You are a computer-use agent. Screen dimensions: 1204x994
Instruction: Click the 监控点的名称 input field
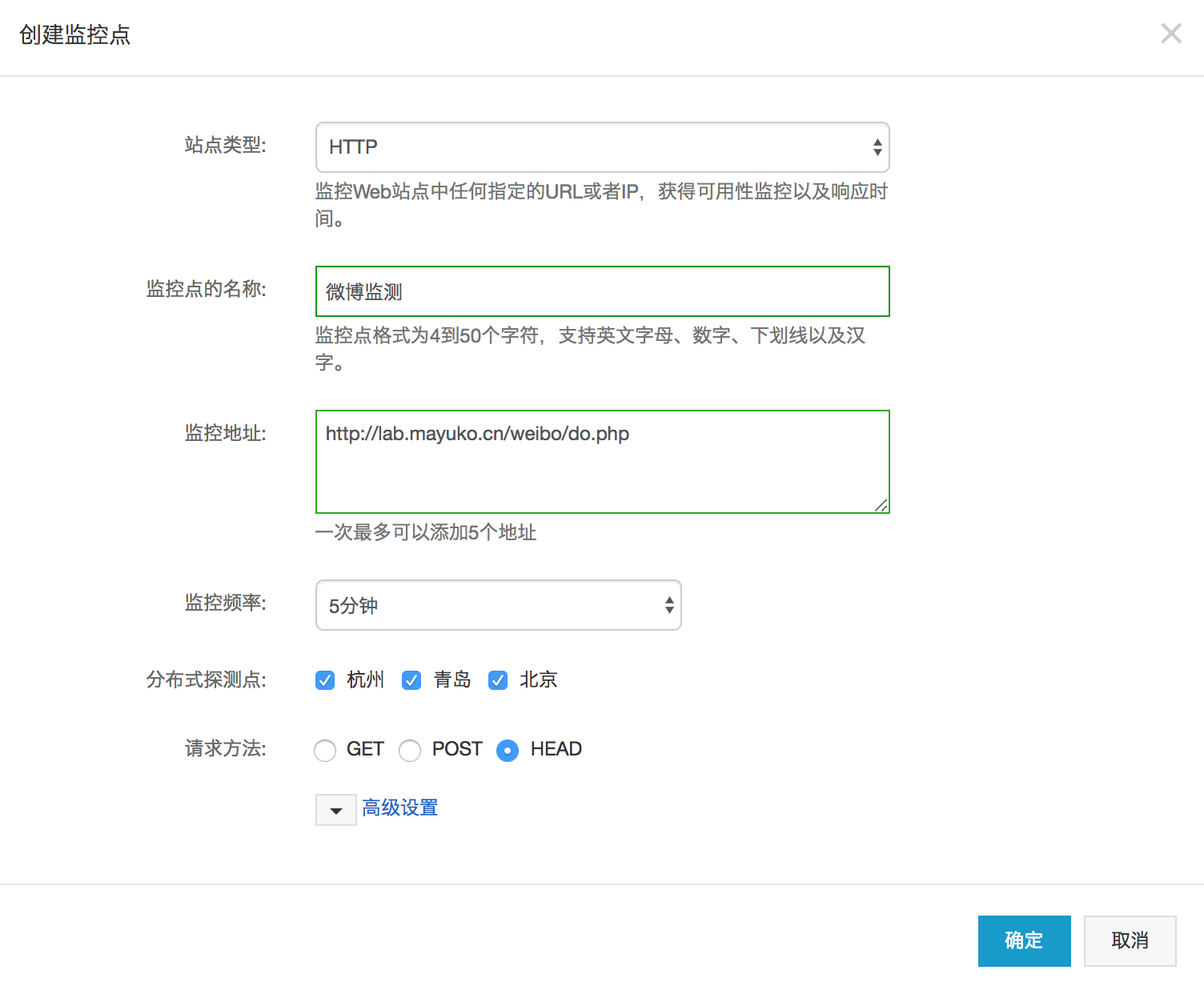click(602, 291)
